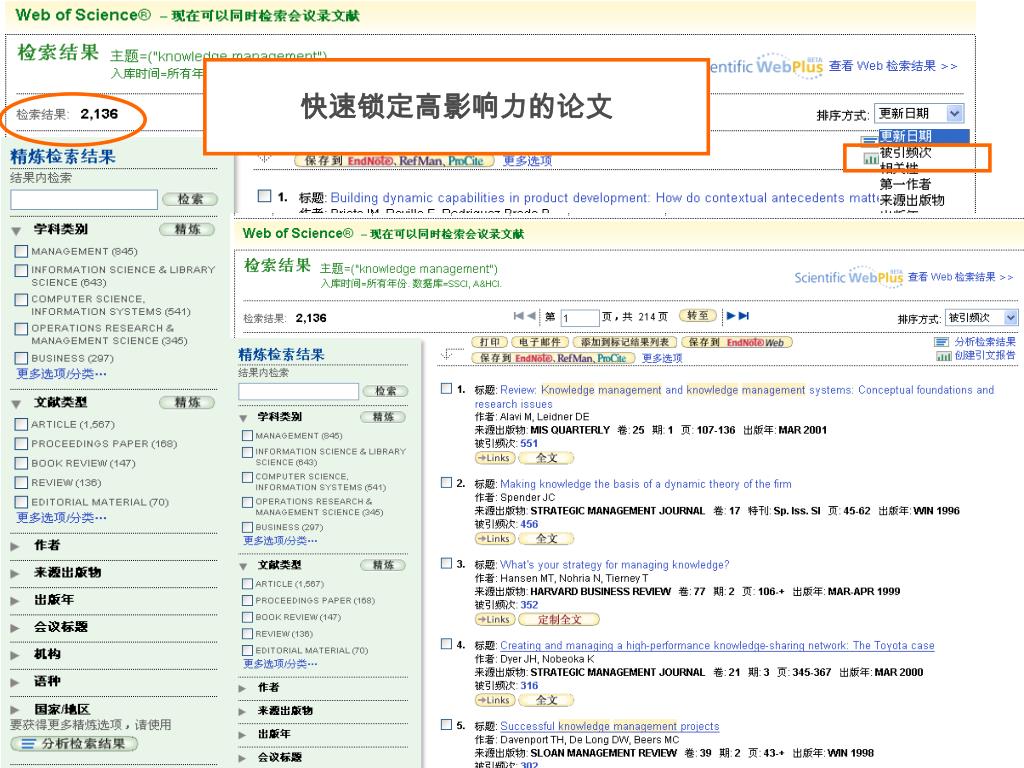This screenshot has width=1024, height=768.
Task: Expand 会议标题 section in back window
Action: point(15,628)
